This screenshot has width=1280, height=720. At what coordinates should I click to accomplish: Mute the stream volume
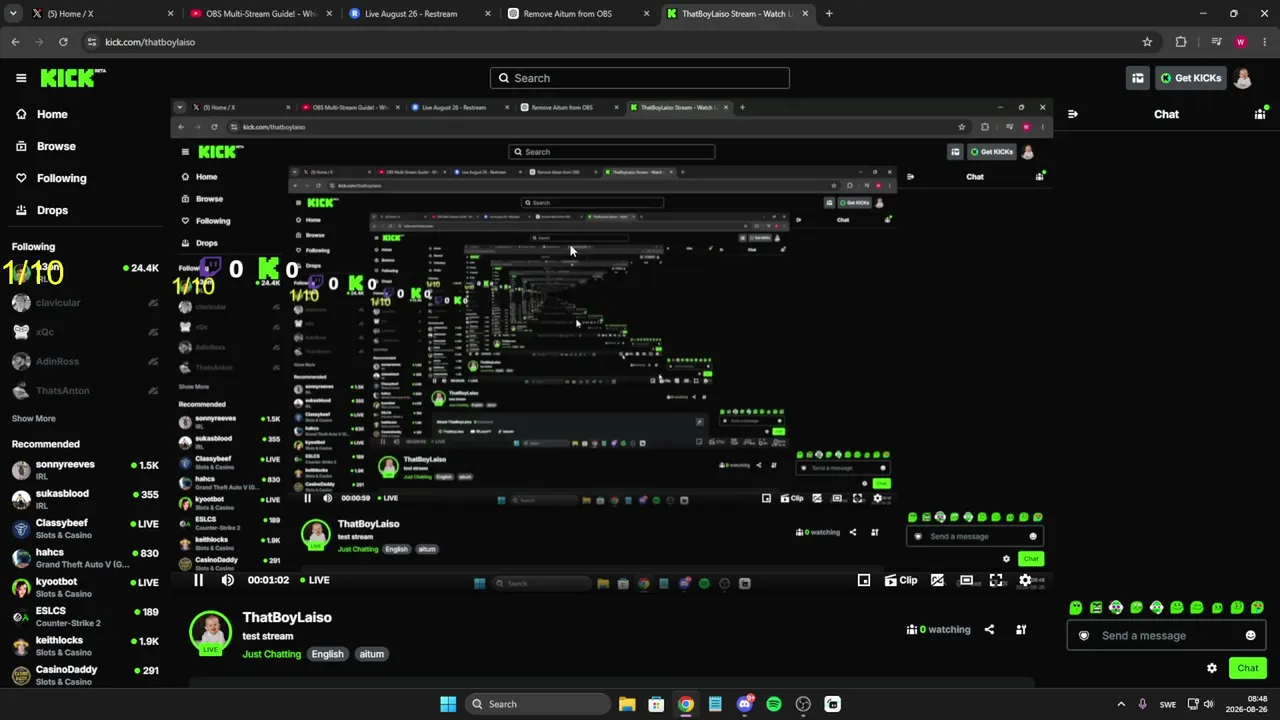point(228,580)
